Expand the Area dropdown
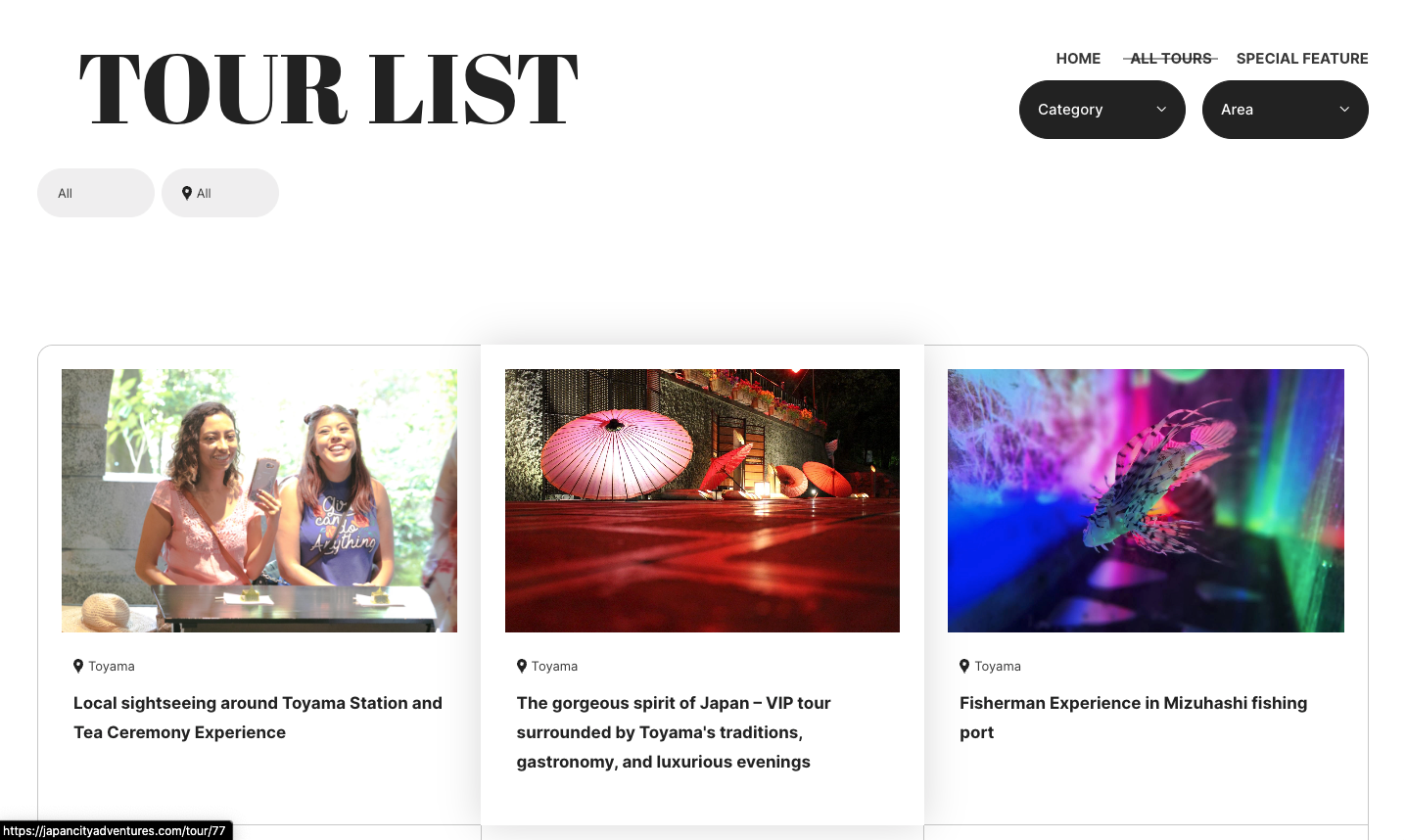1406x840 pixels. 1286,110
